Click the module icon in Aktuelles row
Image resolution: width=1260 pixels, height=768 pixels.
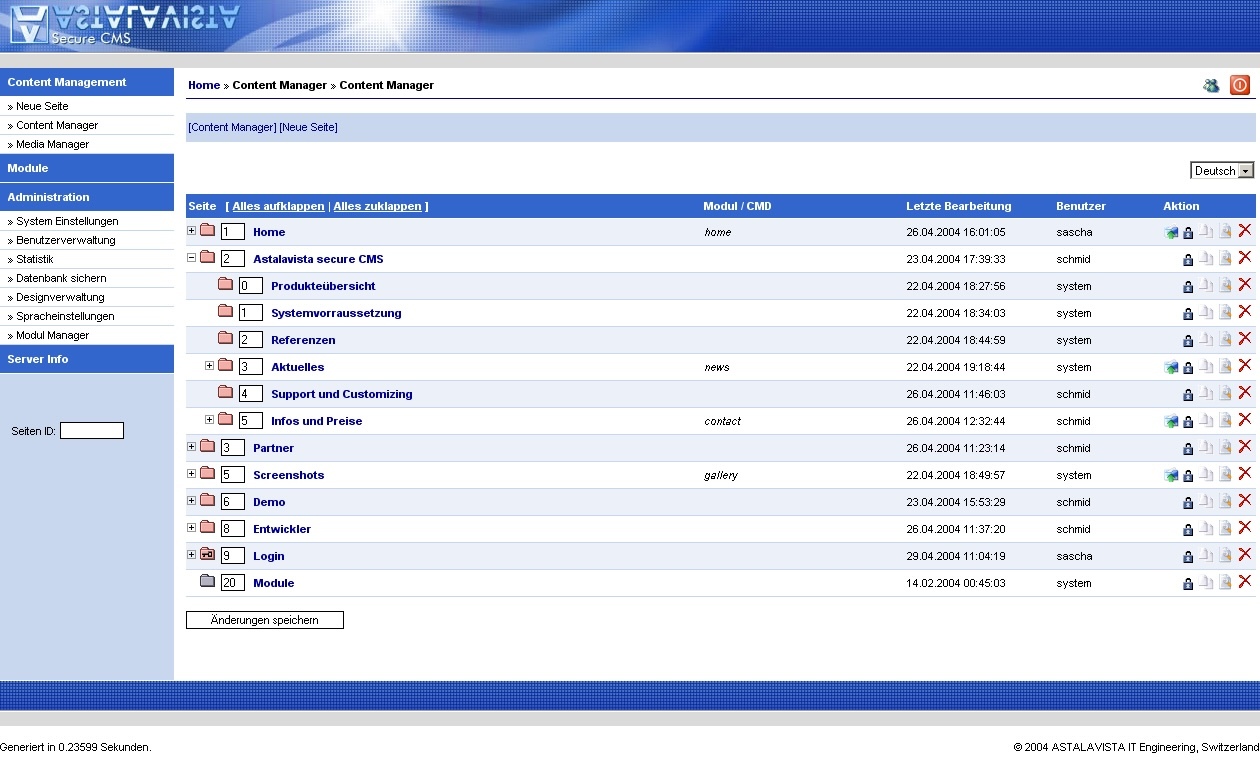point(1171,368)
